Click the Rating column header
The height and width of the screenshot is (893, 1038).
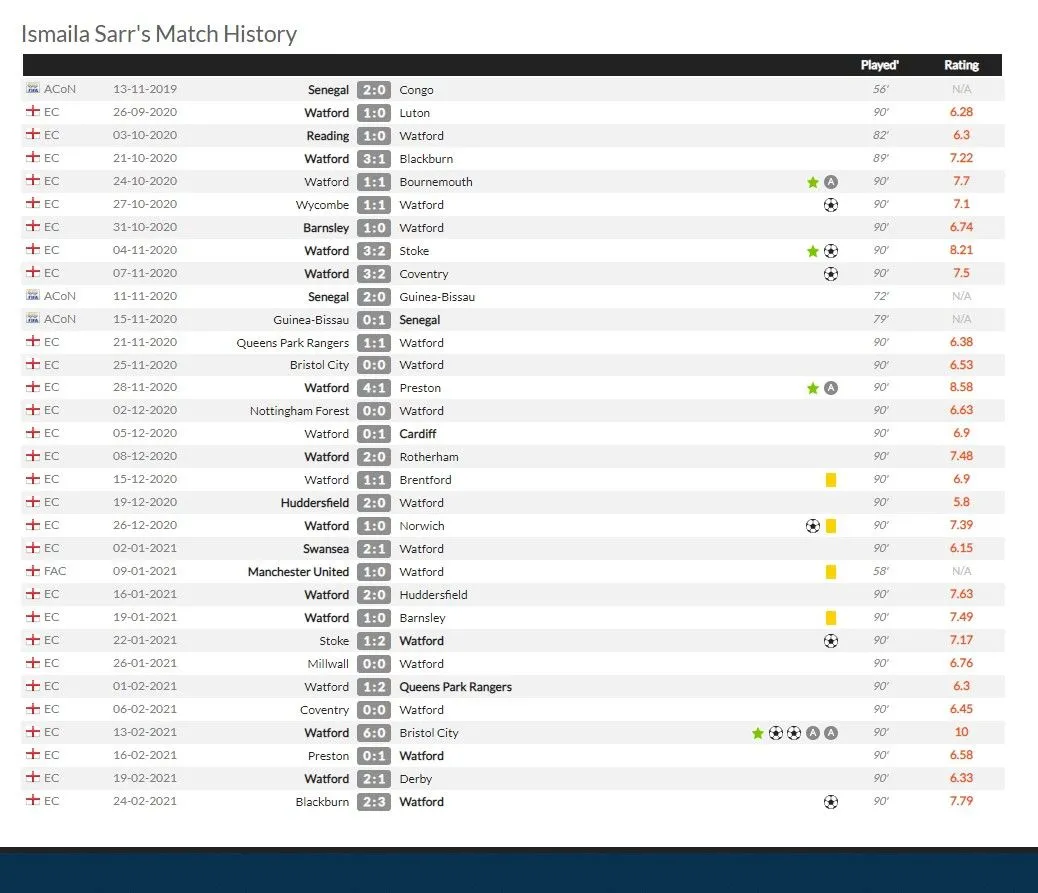pyautogui.click(x=961, y=65)
